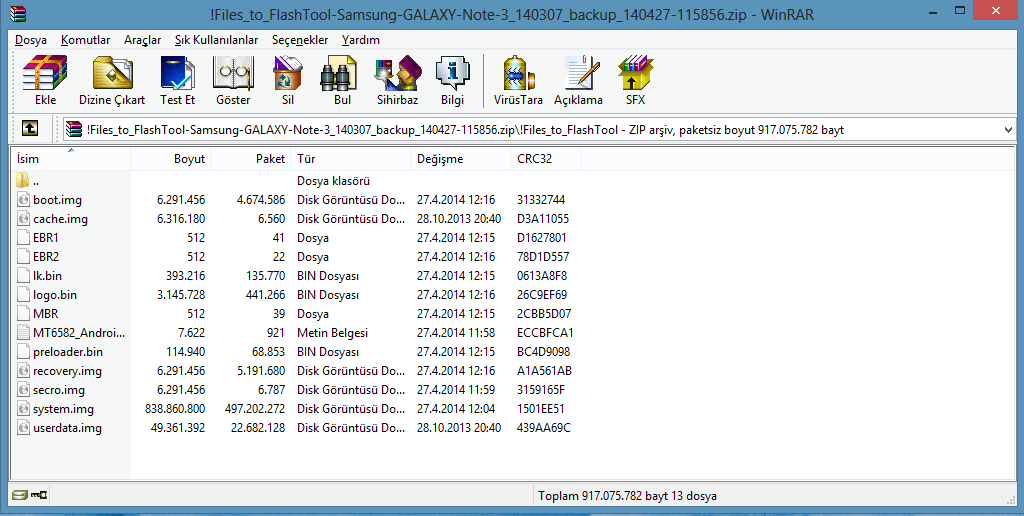The height and width of the screenshot is (516, 1024).
Task: Expand the archive path dropdown
Action: [1007, 130]
